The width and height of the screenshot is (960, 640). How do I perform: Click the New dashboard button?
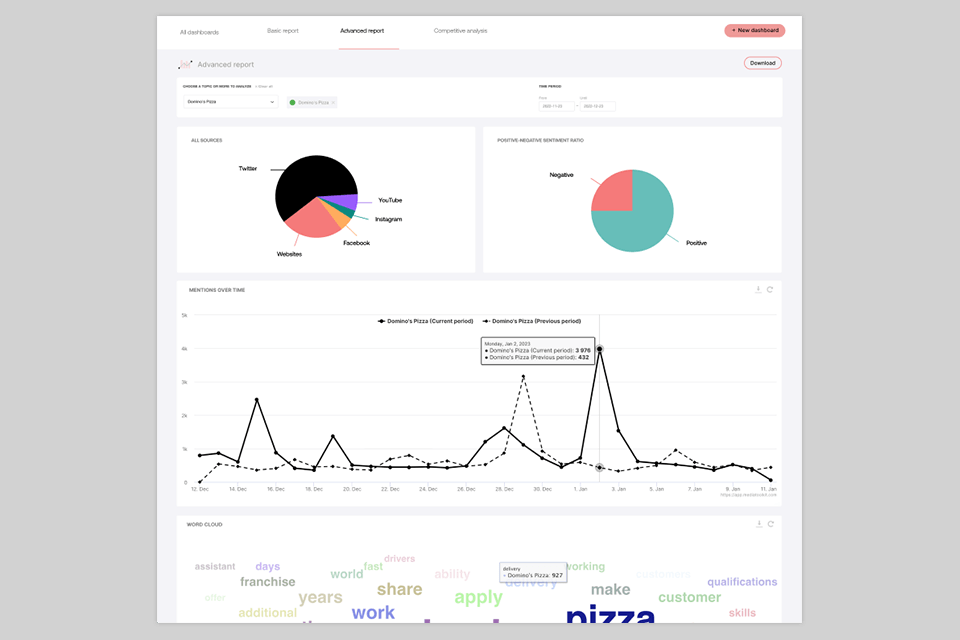pos(754,30)
